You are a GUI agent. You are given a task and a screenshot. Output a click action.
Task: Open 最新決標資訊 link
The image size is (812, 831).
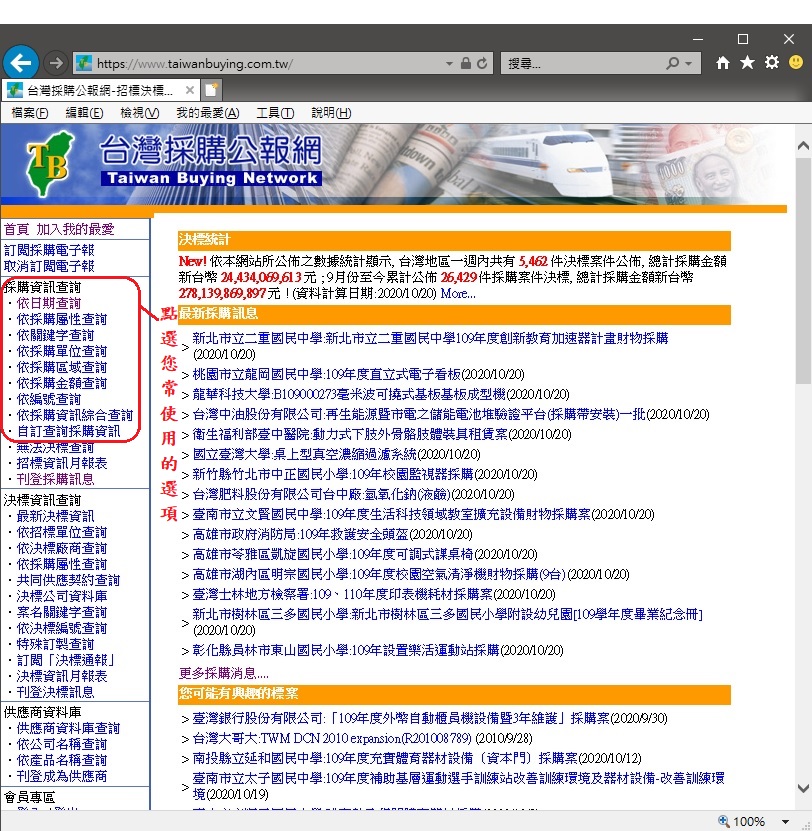55,516
